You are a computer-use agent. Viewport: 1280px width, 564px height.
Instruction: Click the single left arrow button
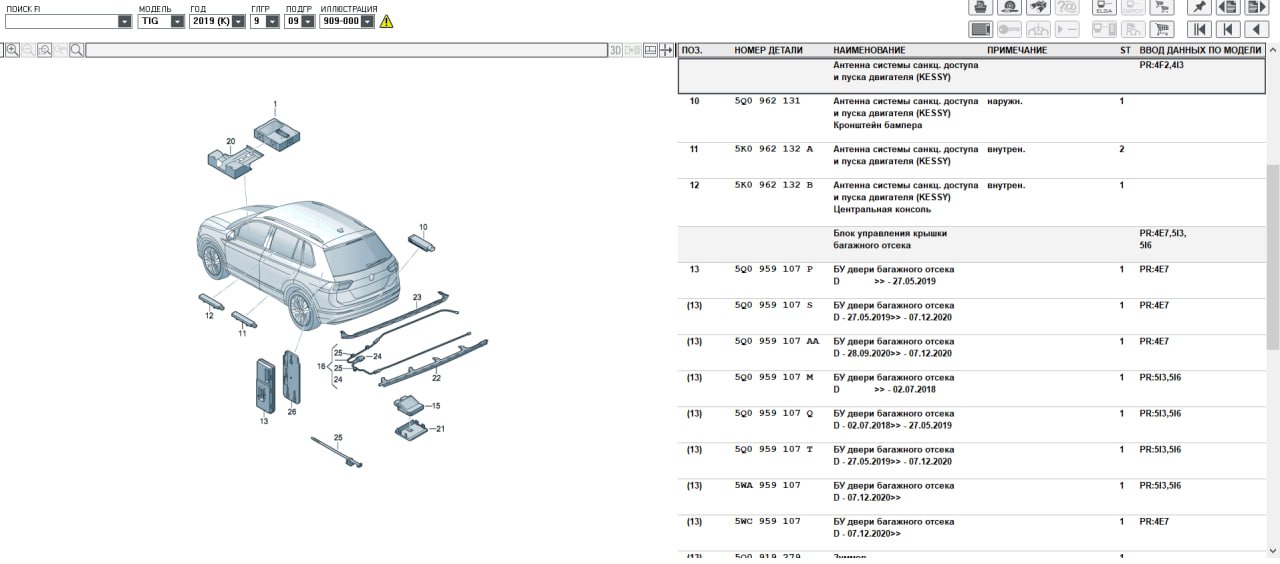point(1257,29)
